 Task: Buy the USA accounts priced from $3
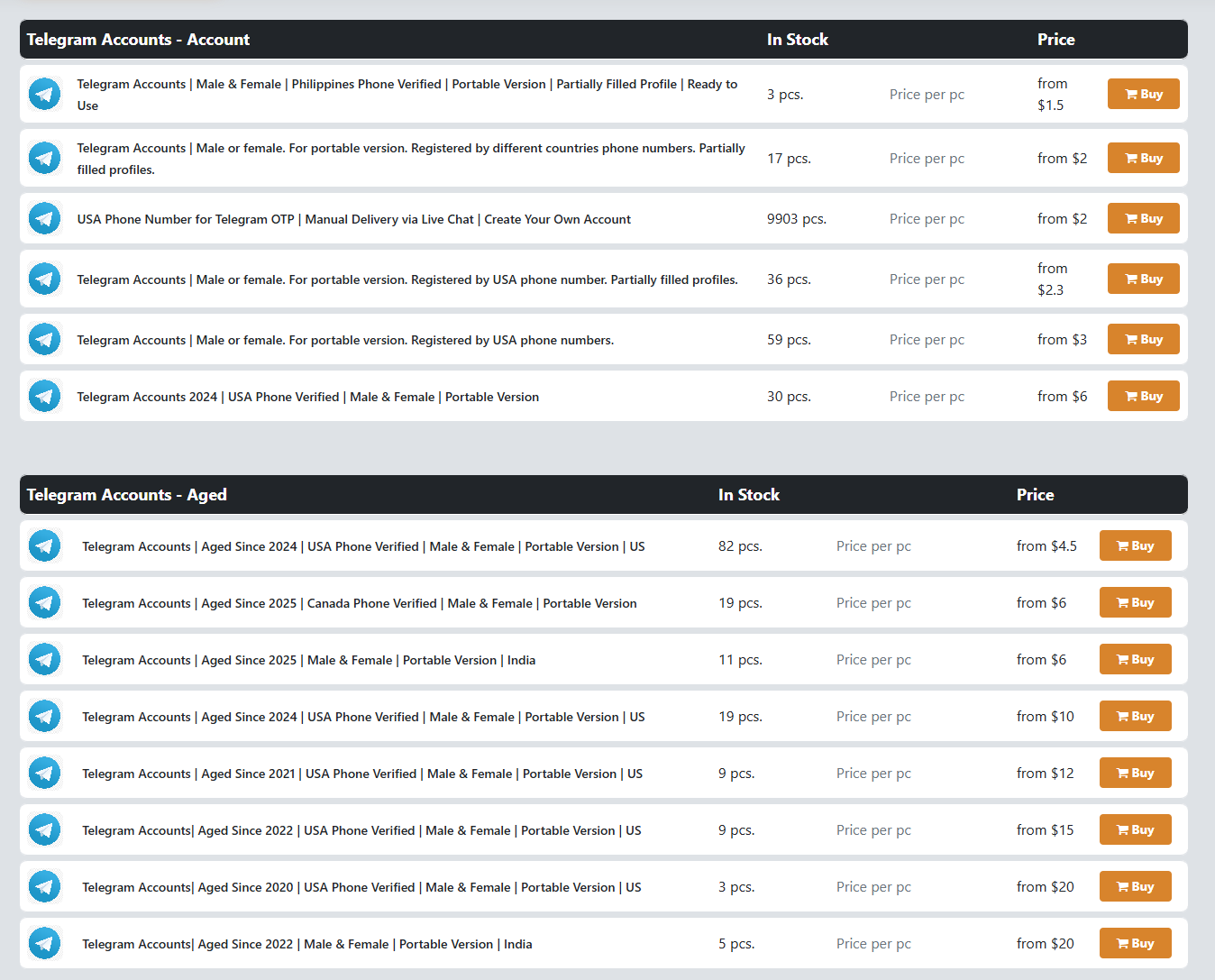pos(1143,339)
